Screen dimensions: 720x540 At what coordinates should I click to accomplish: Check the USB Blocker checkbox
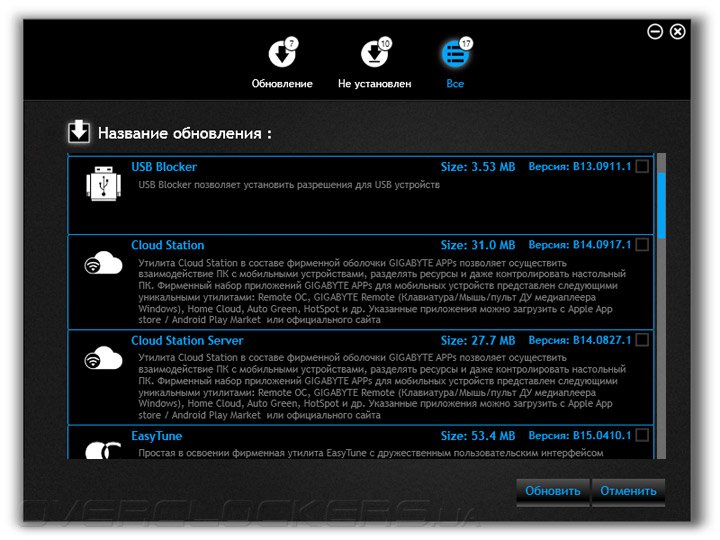pyautogui.click(x=642, y=166)
